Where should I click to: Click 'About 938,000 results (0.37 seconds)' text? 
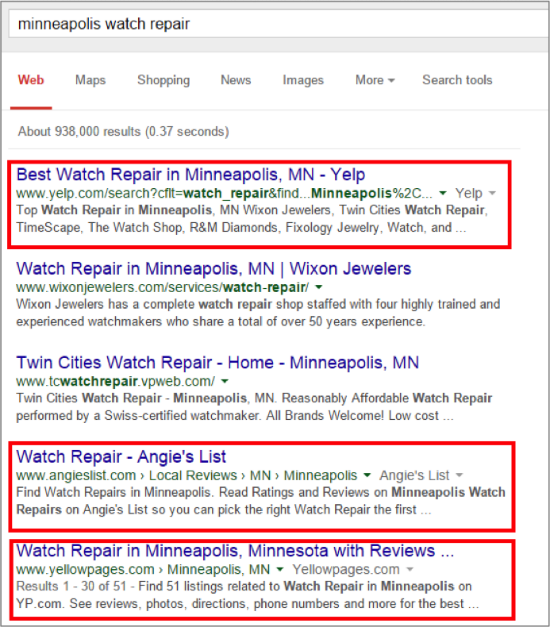click(124, 132)
